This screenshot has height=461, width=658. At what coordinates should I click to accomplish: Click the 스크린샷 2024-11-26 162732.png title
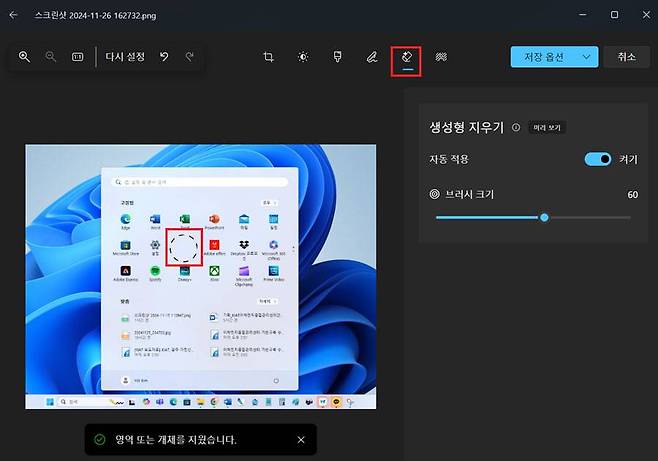(x=95, y=16)
